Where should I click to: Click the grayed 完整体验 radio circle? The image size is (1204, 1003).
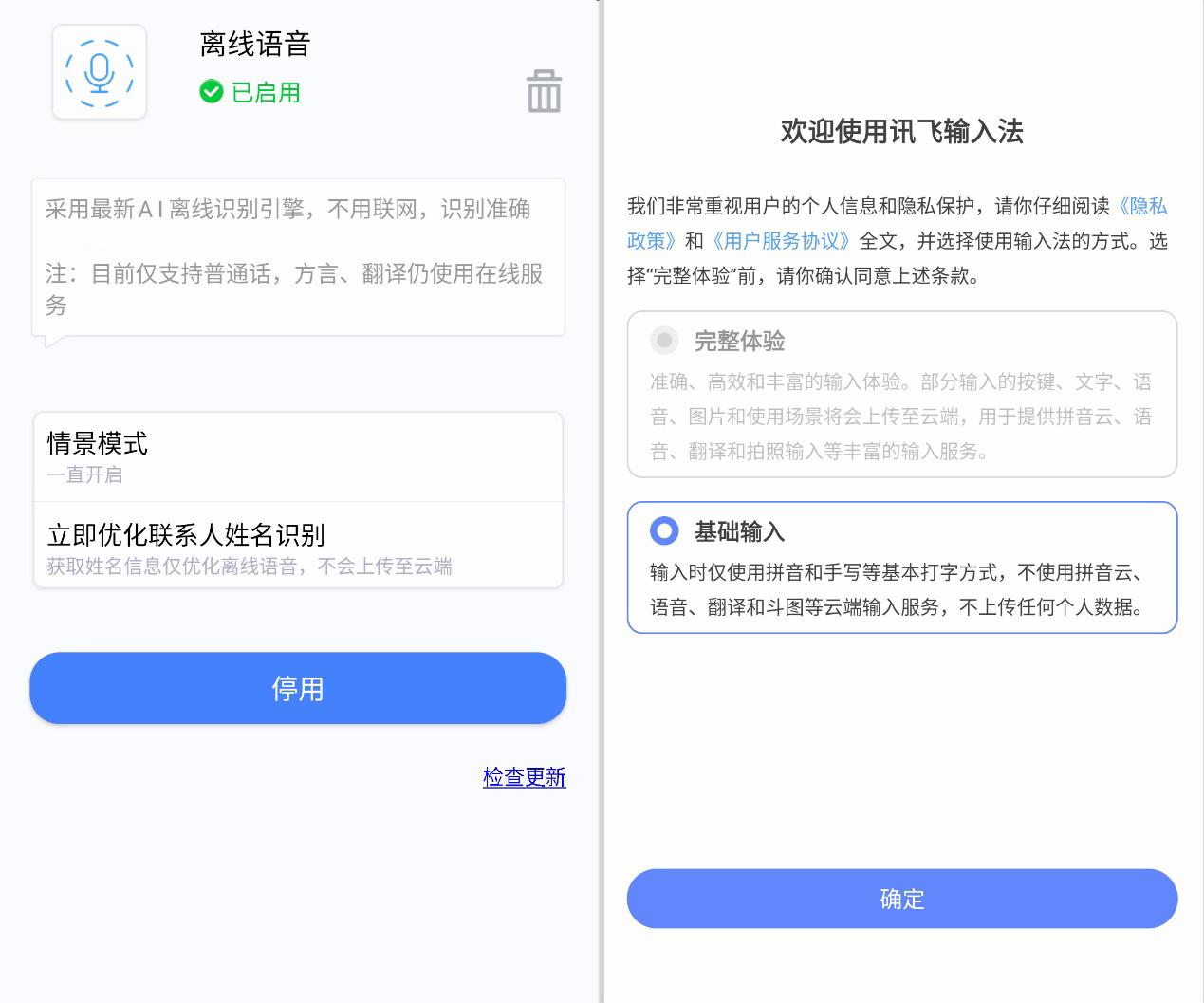tap(664, 342)
